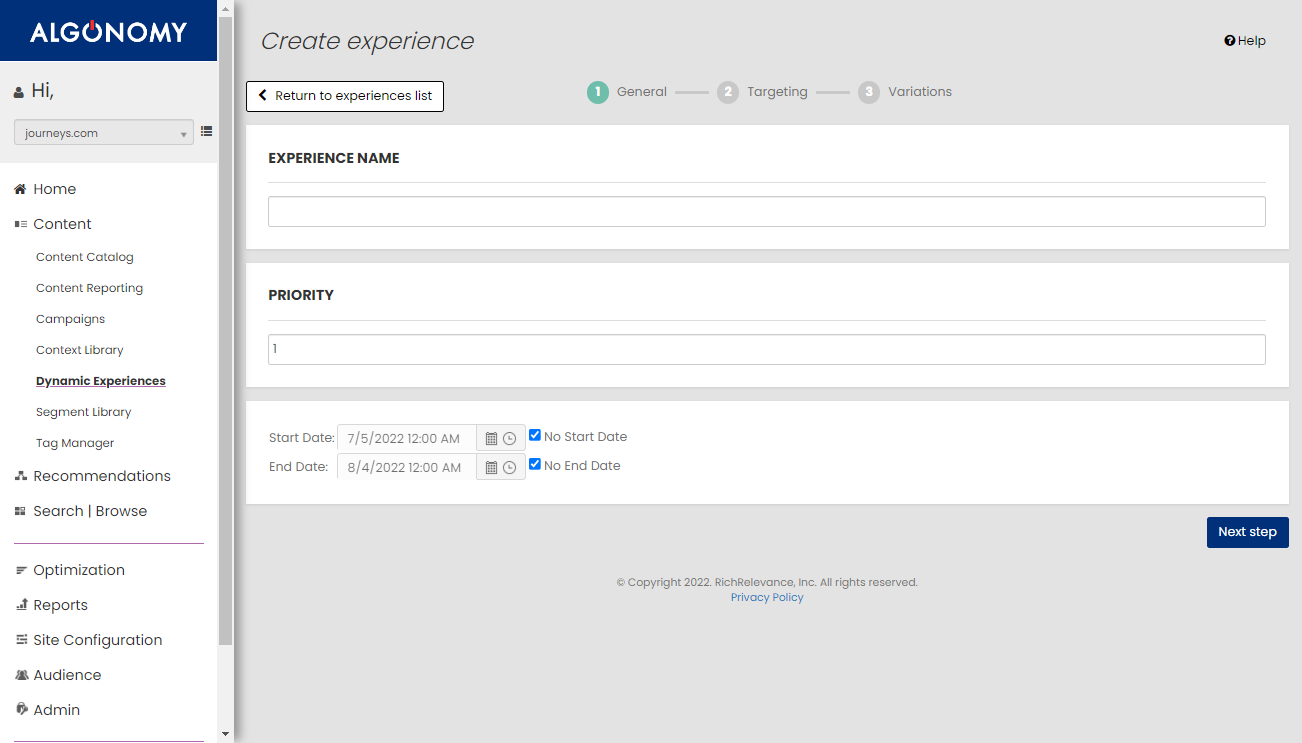This screenshot has width=1302, height=743.
Task: Click the Site Configuration icon
Action: pyautogui.click(x=20, y=640)
